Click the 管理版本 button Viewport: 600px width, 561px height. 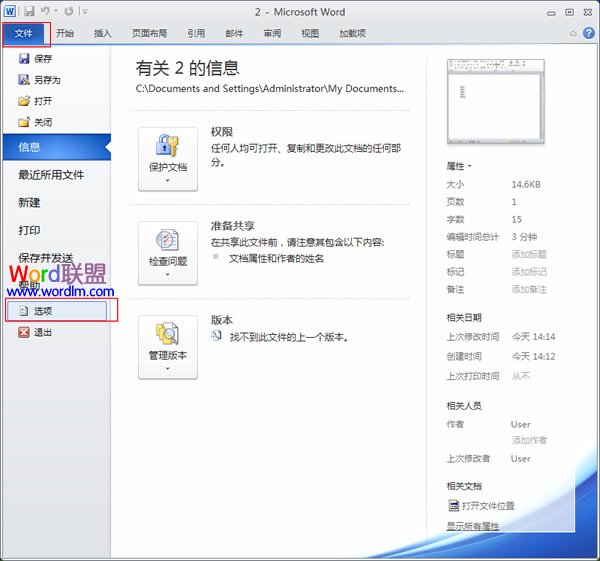(168, 347)
